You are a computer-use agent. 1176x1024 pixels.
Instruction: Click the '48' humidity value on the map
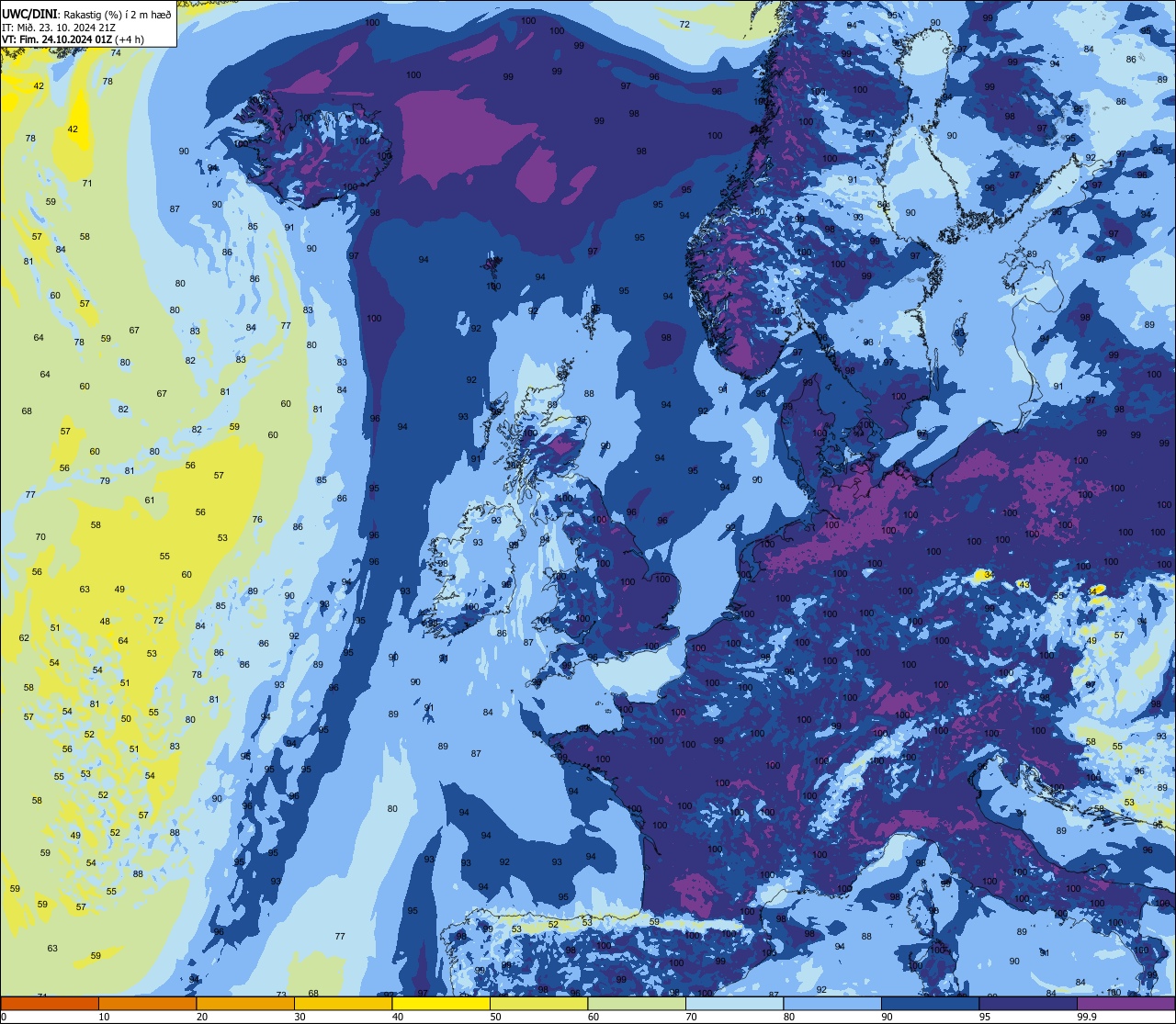105,622
